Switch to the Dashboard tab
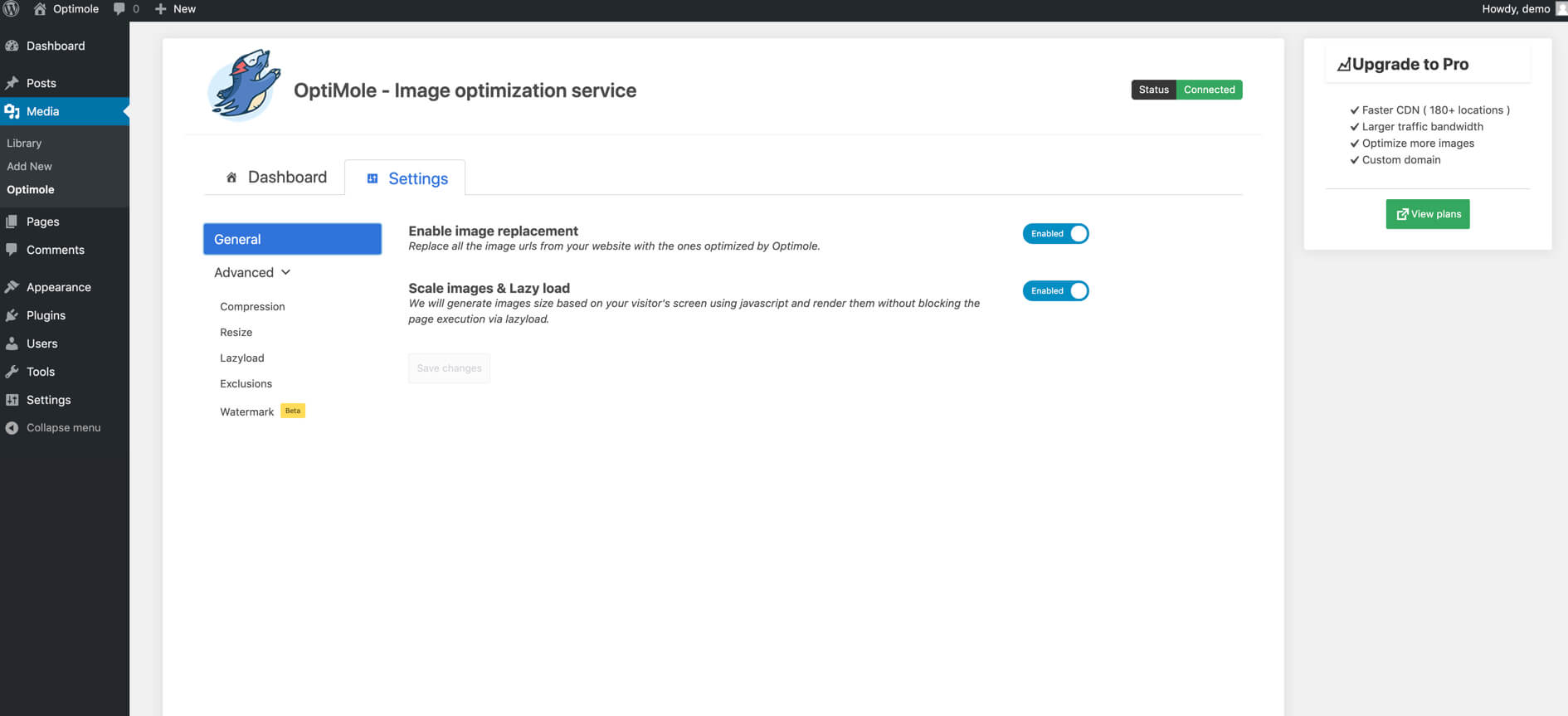The height and width of the screenshot is (716, 1568). [275, 178]
